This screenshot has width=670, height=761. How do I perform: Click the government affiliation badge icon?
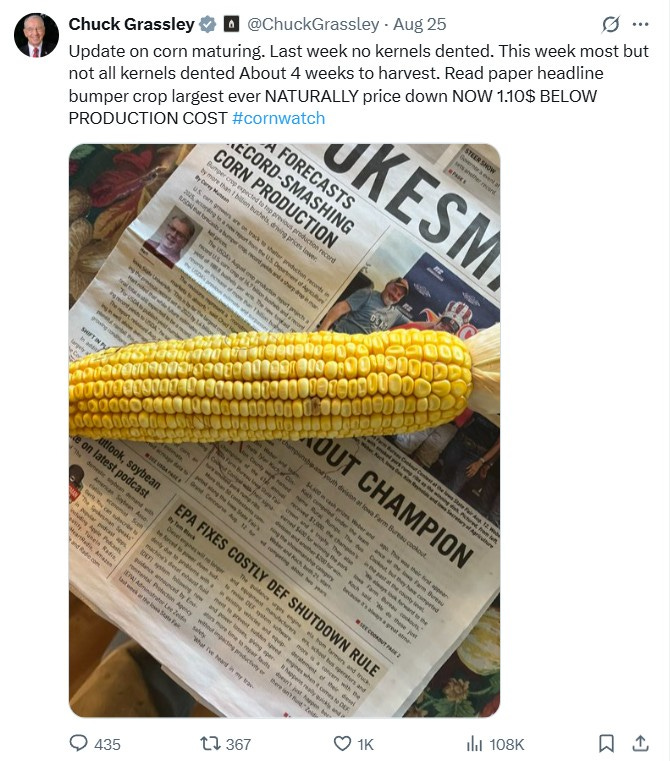point(231,24)
